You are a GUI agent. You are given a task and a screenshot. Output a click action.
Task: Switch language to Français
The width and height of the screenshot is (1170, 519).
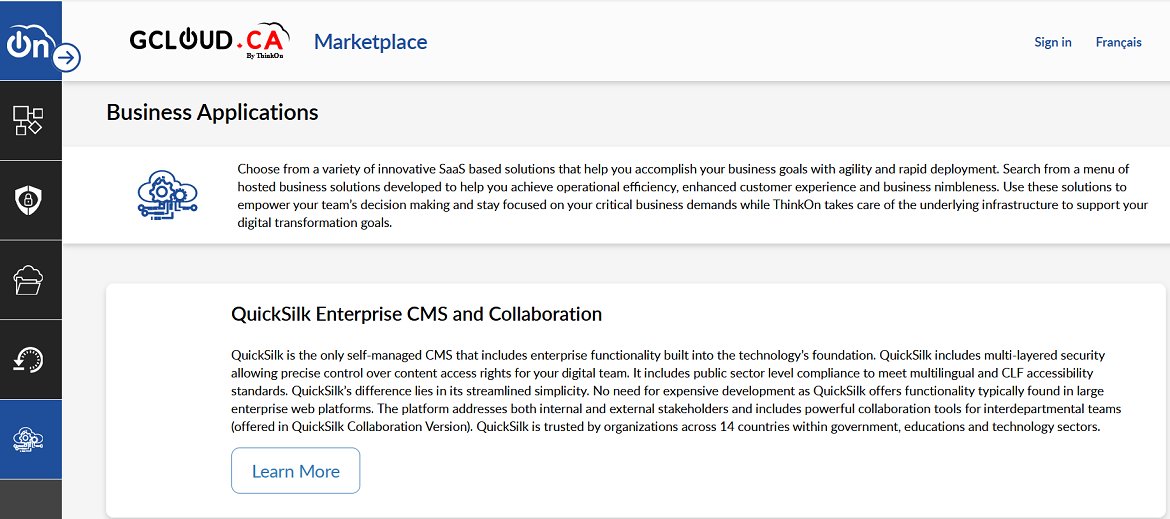point(1118,42)
